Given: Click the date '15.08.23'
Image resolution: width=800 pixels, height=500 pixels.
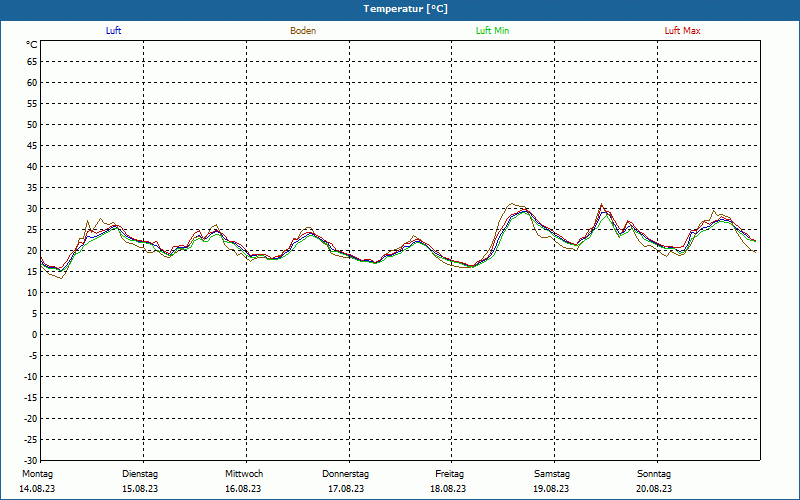Looking at the screenshot, I should pyautogui.click(x=140, y=489).
